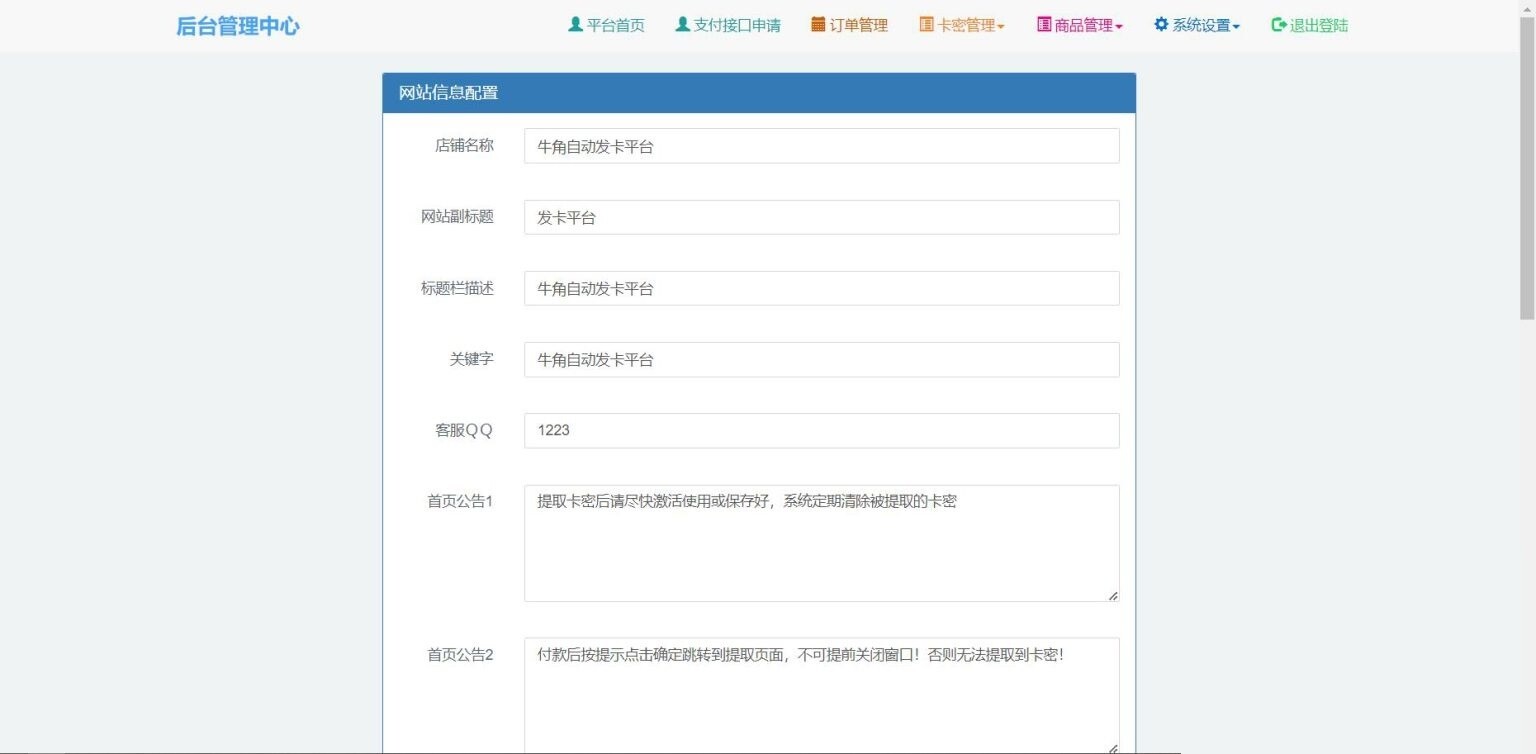Click the calendar icon beside 订单管理
The image size is (1536, 754).
[x=818, y=24]
